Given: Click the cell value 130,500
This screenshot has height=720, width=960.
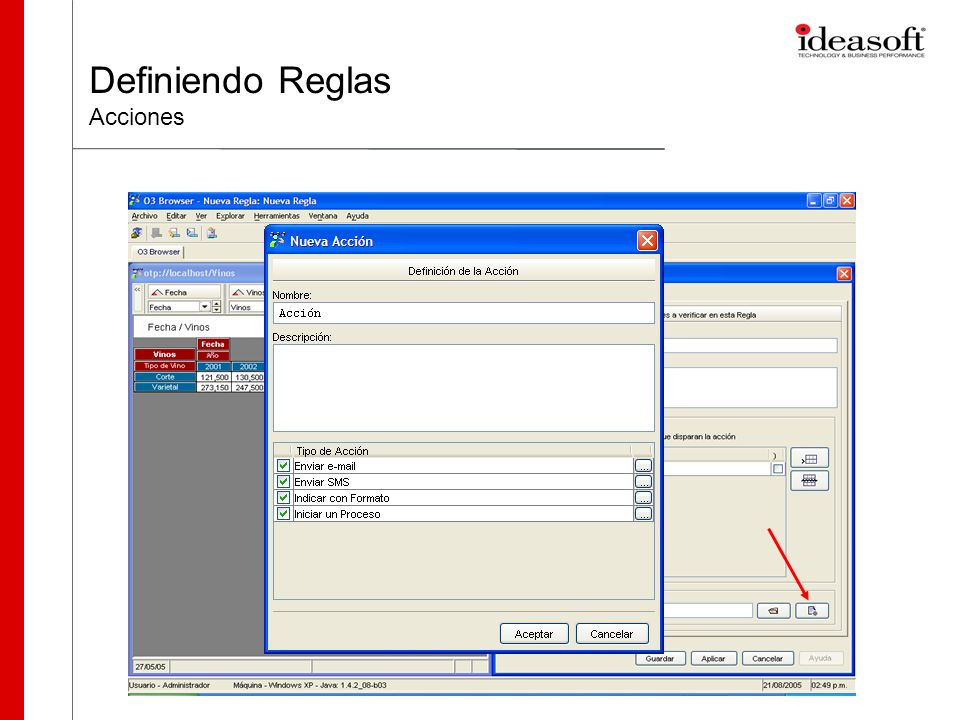Looking at the screenshot, I should (x=248, y=377).
